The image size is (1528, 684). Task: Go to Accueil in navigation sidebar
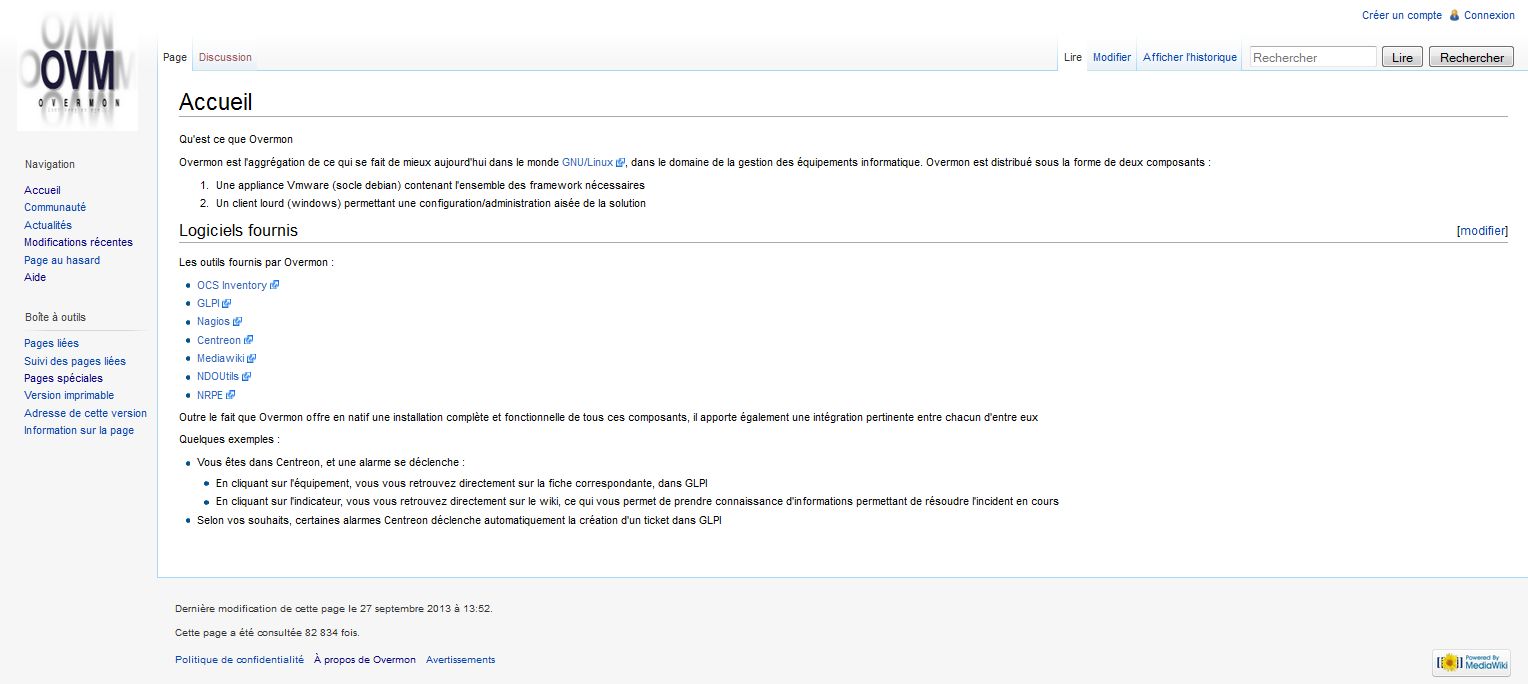click(42, 190)
